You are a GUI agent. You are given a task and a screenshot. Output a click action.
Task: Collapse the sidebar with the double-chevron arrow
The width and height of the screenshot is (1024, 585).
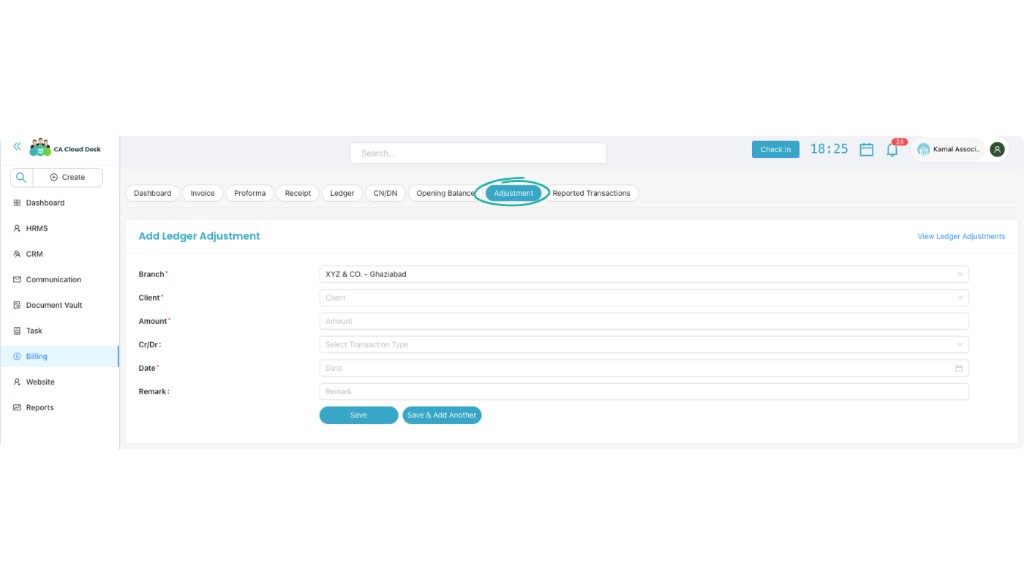pos(16,145)
